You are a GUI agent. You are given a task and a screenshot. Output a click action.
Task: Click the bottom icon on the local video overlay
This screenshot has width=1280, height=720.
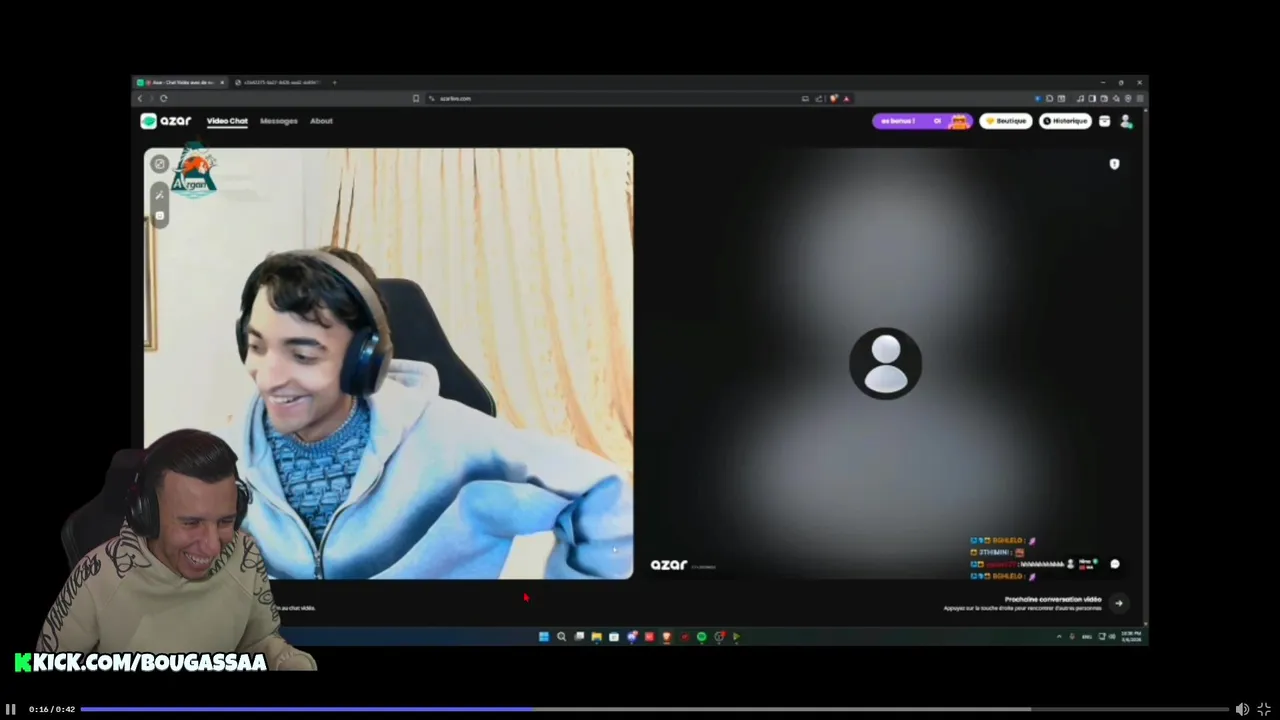[x=159, y=216]
